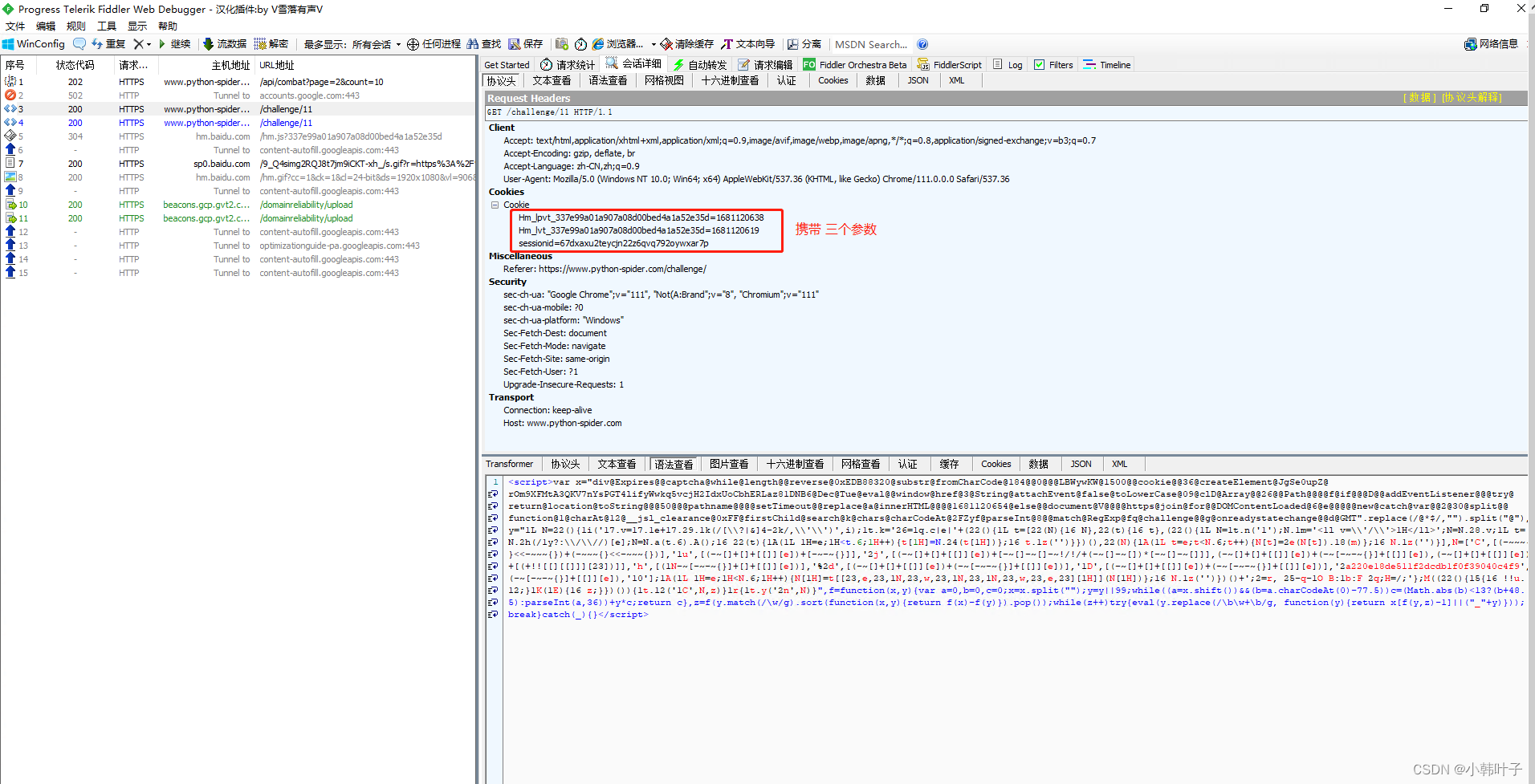Open the 编辑 (Edit) menu
Viewport: 1535px width, 784px height.
click(x=46, y=26)
